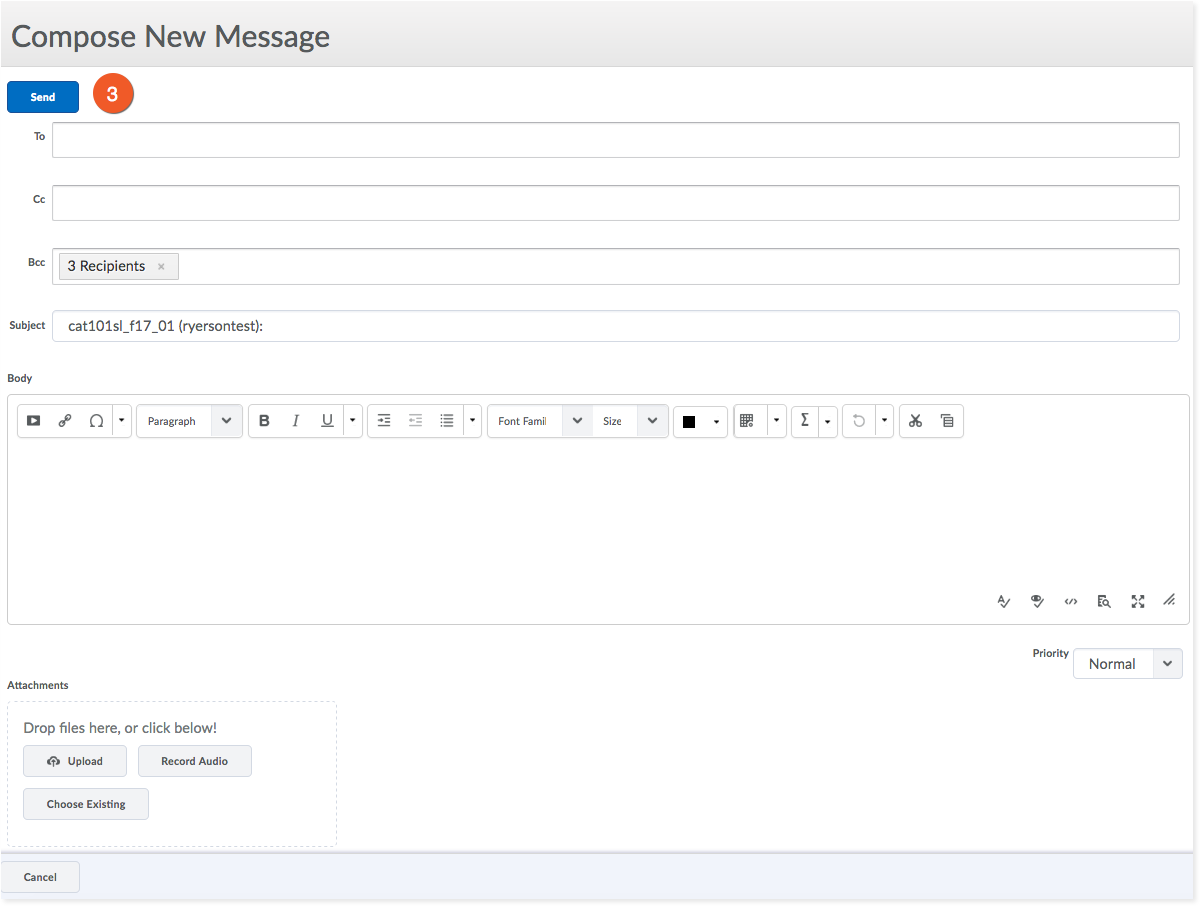
Task: Open the HTML source code editor
Action: pos(1071,601)
